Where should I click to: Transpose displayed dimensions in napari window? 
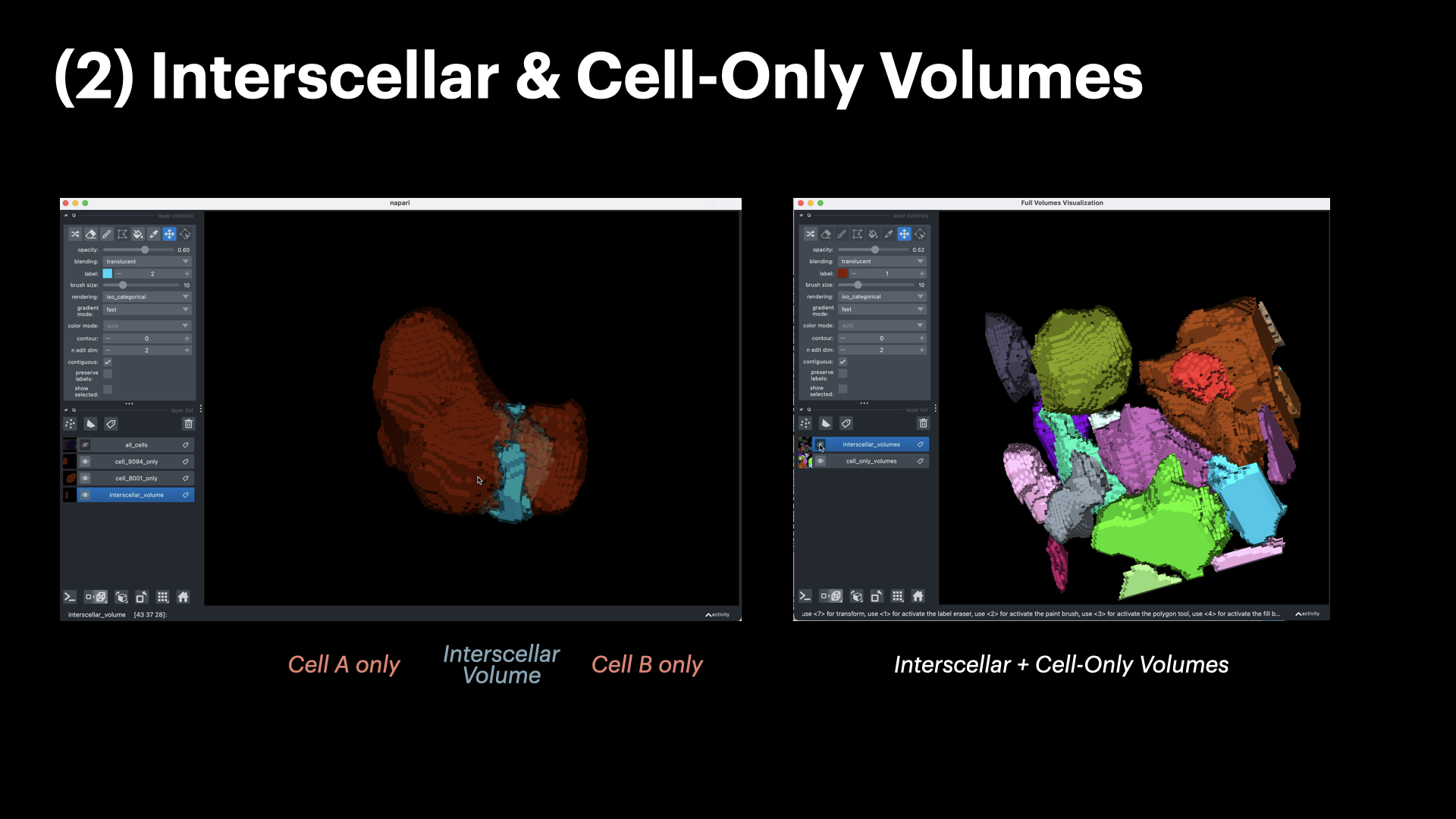pyautogui.click(x=142, y=597)
